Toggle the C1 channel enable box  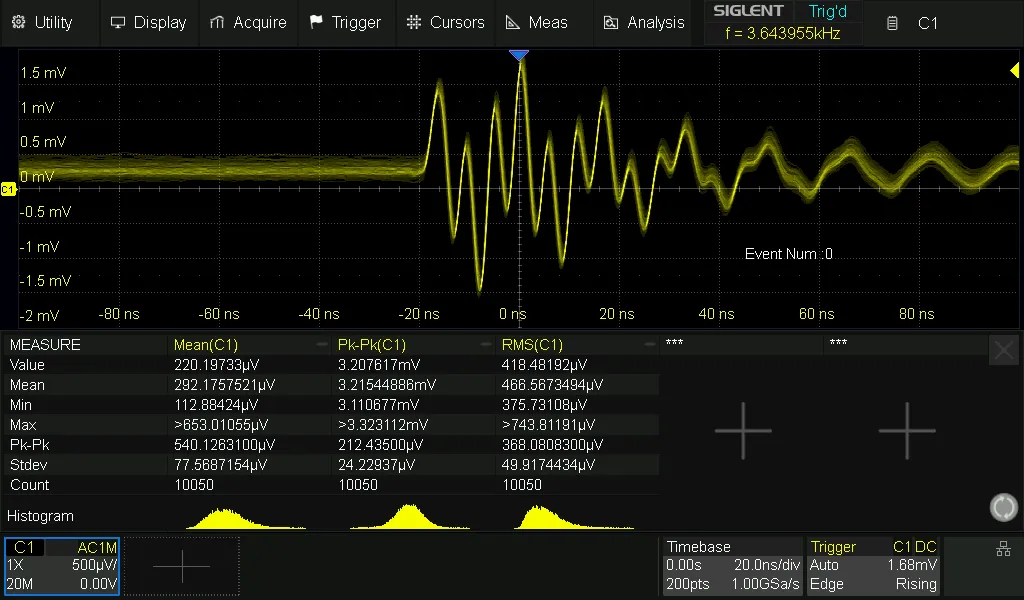[25, 547]
